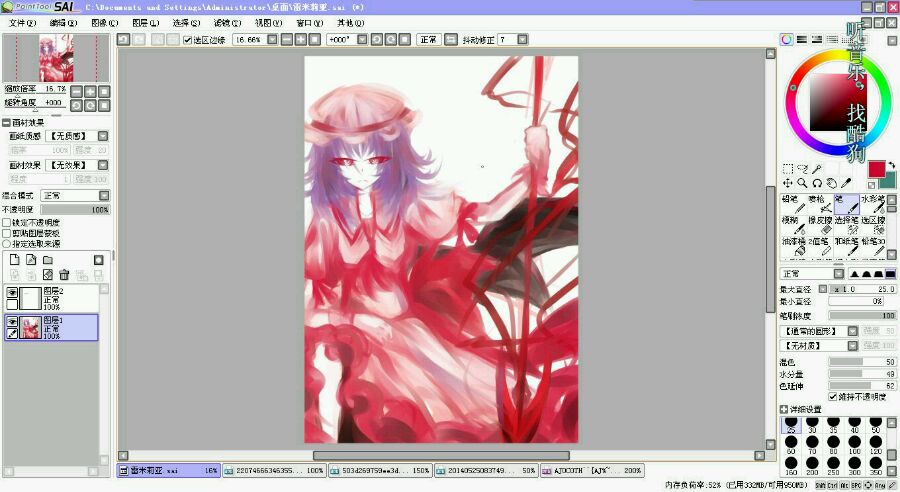Adjust the 不透明度 layer opacity slider
This screenshot has width=900, height=492.
tap(75, 210)
